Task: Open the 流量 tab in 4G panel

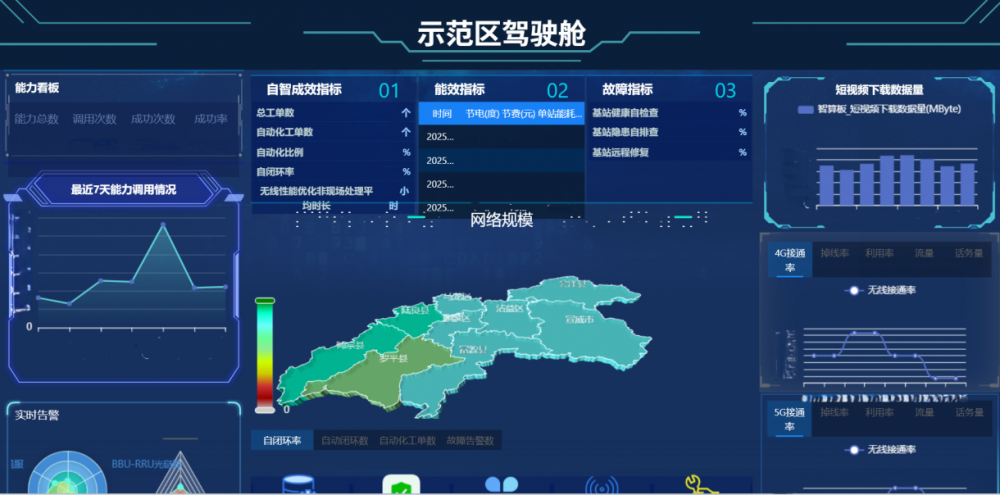Action: click(923, 254)
